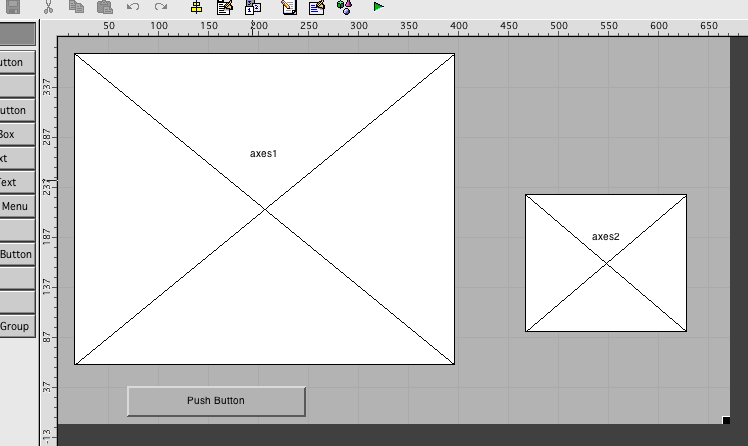Open the Menu Editor
This screenshot has height=446, width=748.
coord(225,7)
